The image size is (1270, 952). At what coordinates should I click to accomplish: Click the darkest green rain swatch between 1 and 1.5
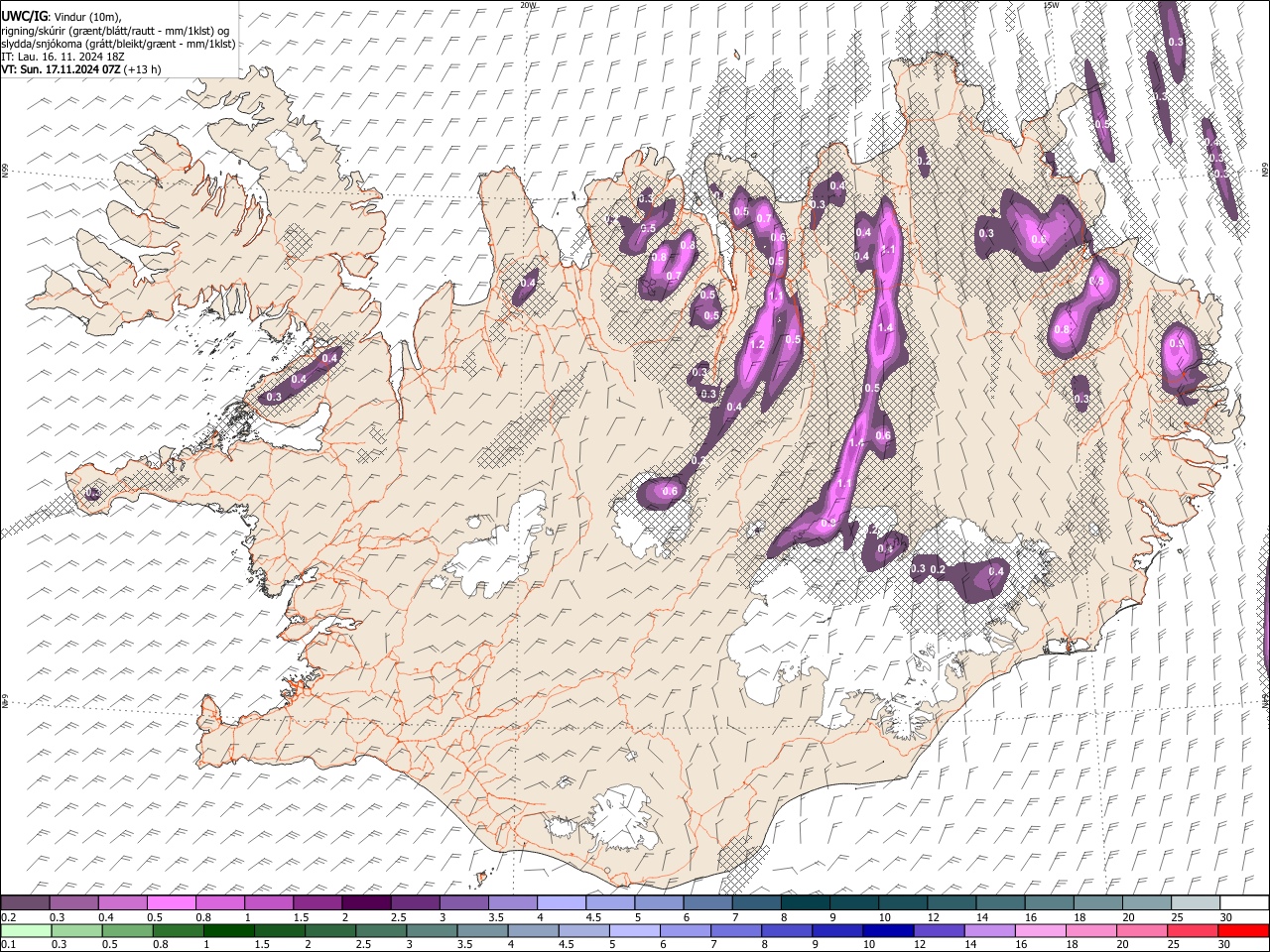[229, 931]
